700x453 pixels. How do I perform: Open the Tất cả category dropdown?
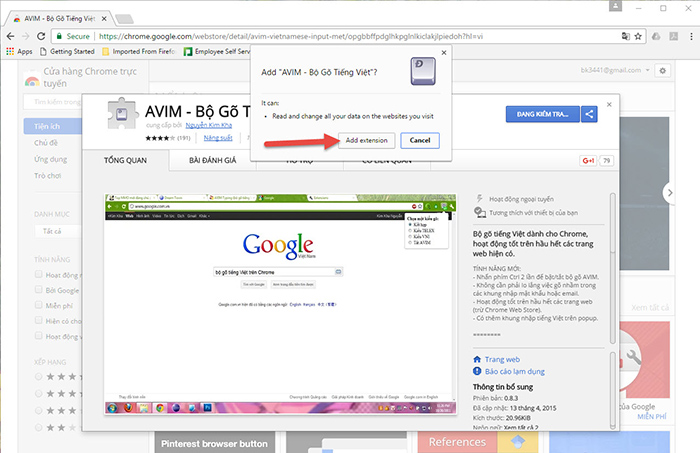[x=58, y=231]
